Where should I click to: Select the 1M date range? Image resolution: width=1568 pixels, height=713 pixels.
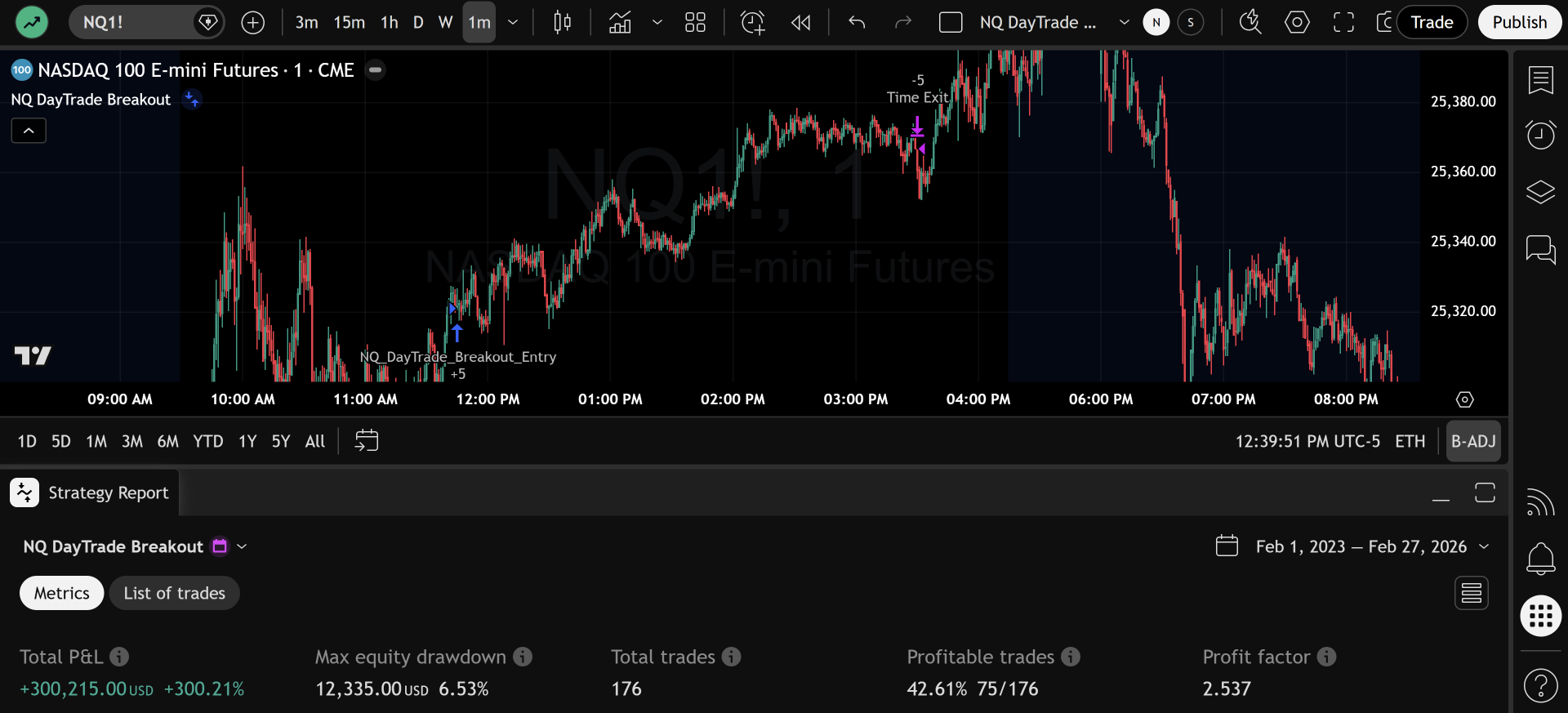pyautogui.click(x=96, y=442)
